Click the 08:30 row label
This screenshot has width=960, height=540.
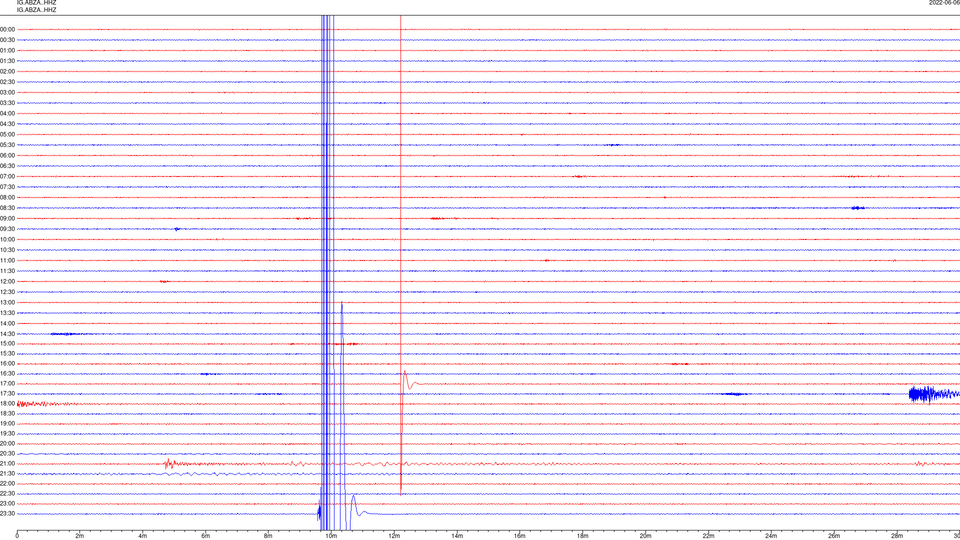coord(7,208)
